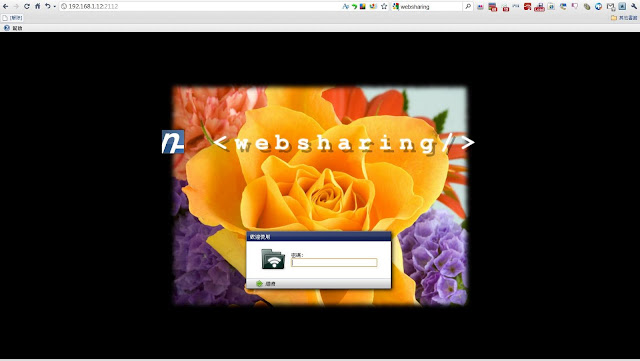The height and width of the screenshot is (361, 640).
Task: Go back using the browser back arrow
Action: click(x=6, y=6)
